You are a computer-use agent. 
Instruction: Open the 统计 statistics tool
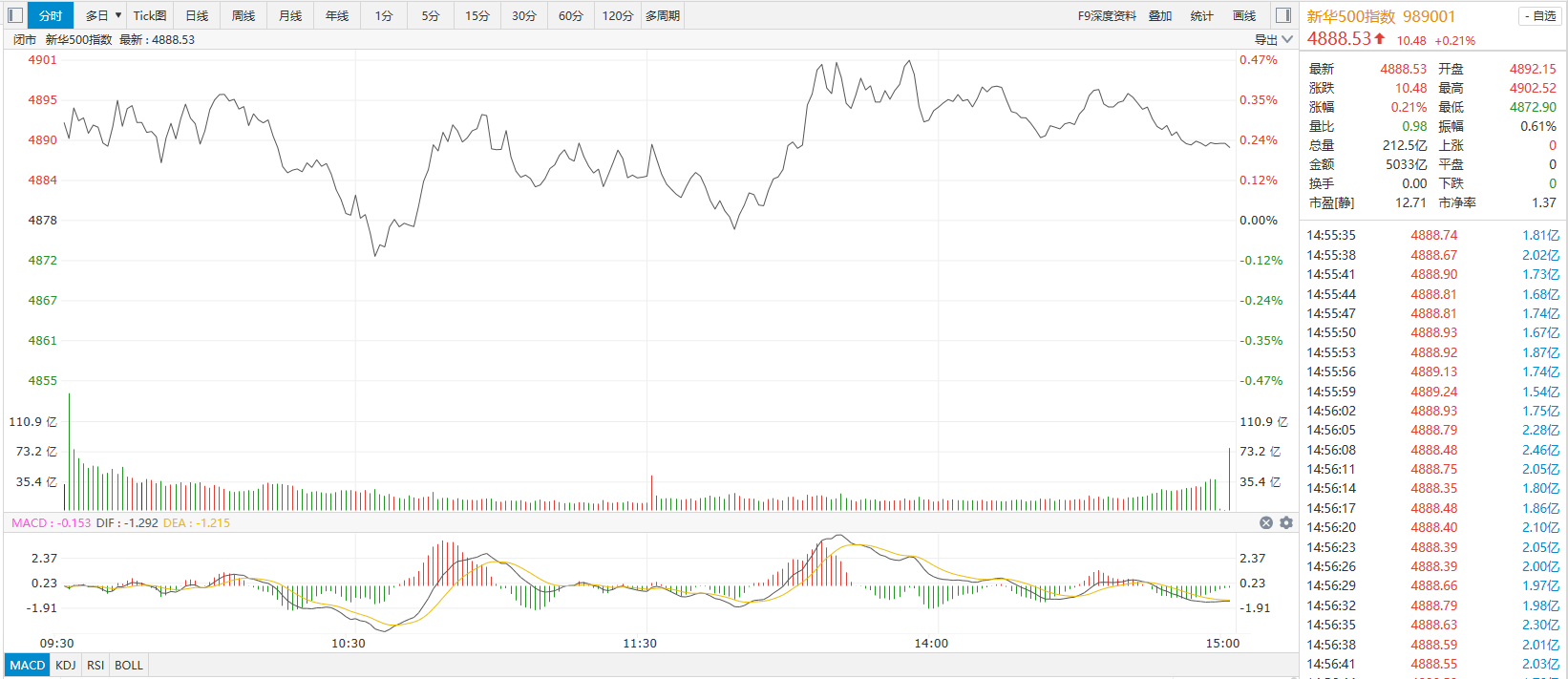coord(1202,15)
